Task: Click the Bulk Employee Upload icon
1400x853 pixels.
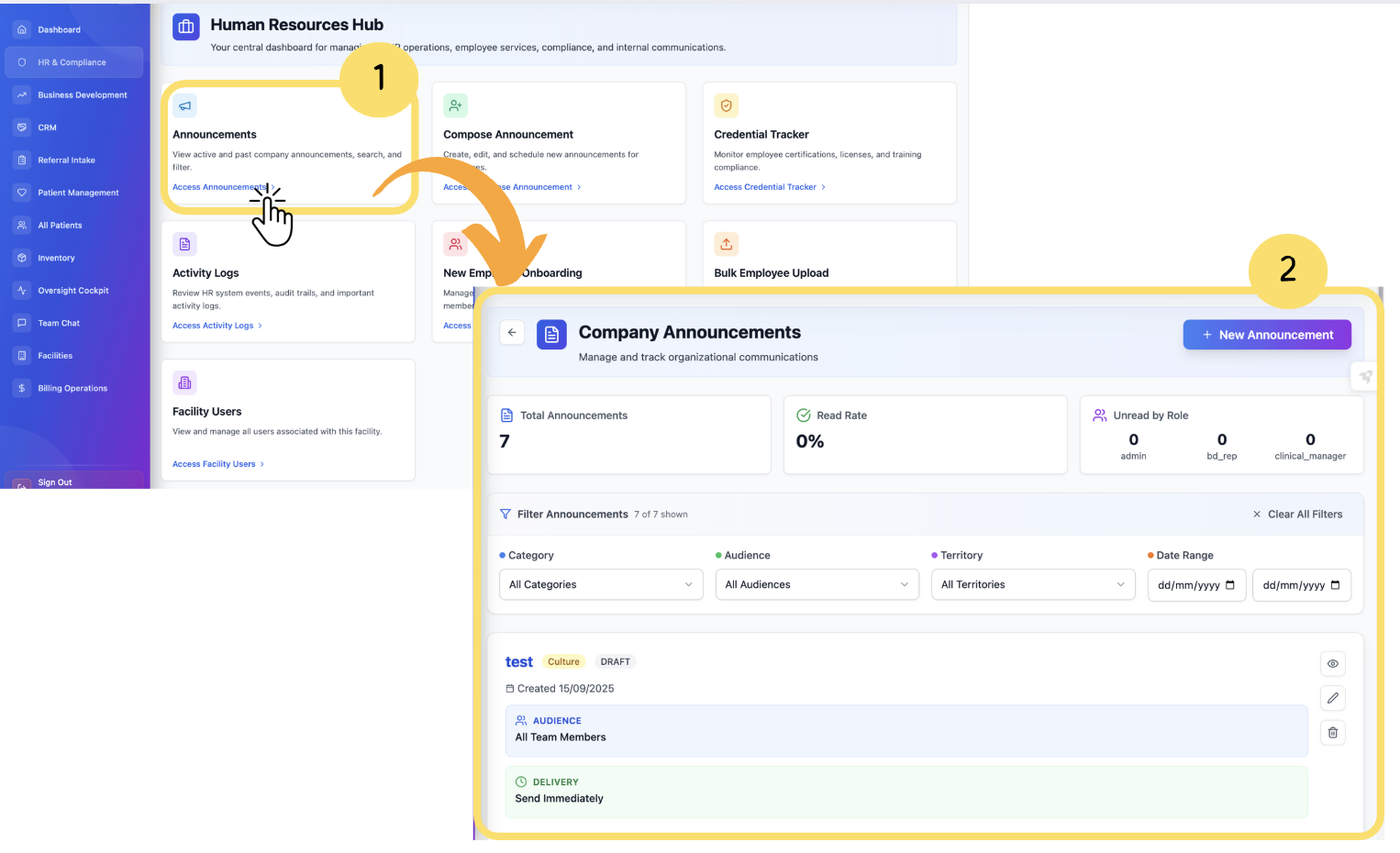Action: [x=726, y=245]
